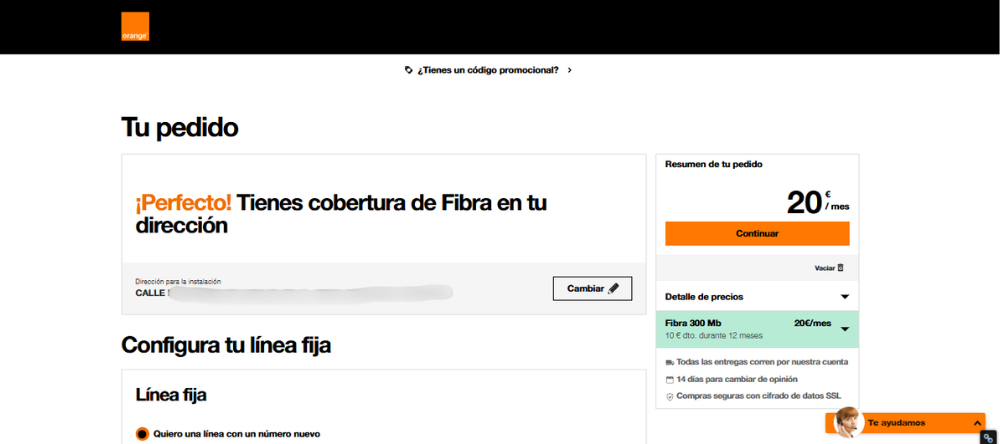1000x444 pixels.
Task: Click calendar icon beside 14 días text
Action: click(670, 380)
